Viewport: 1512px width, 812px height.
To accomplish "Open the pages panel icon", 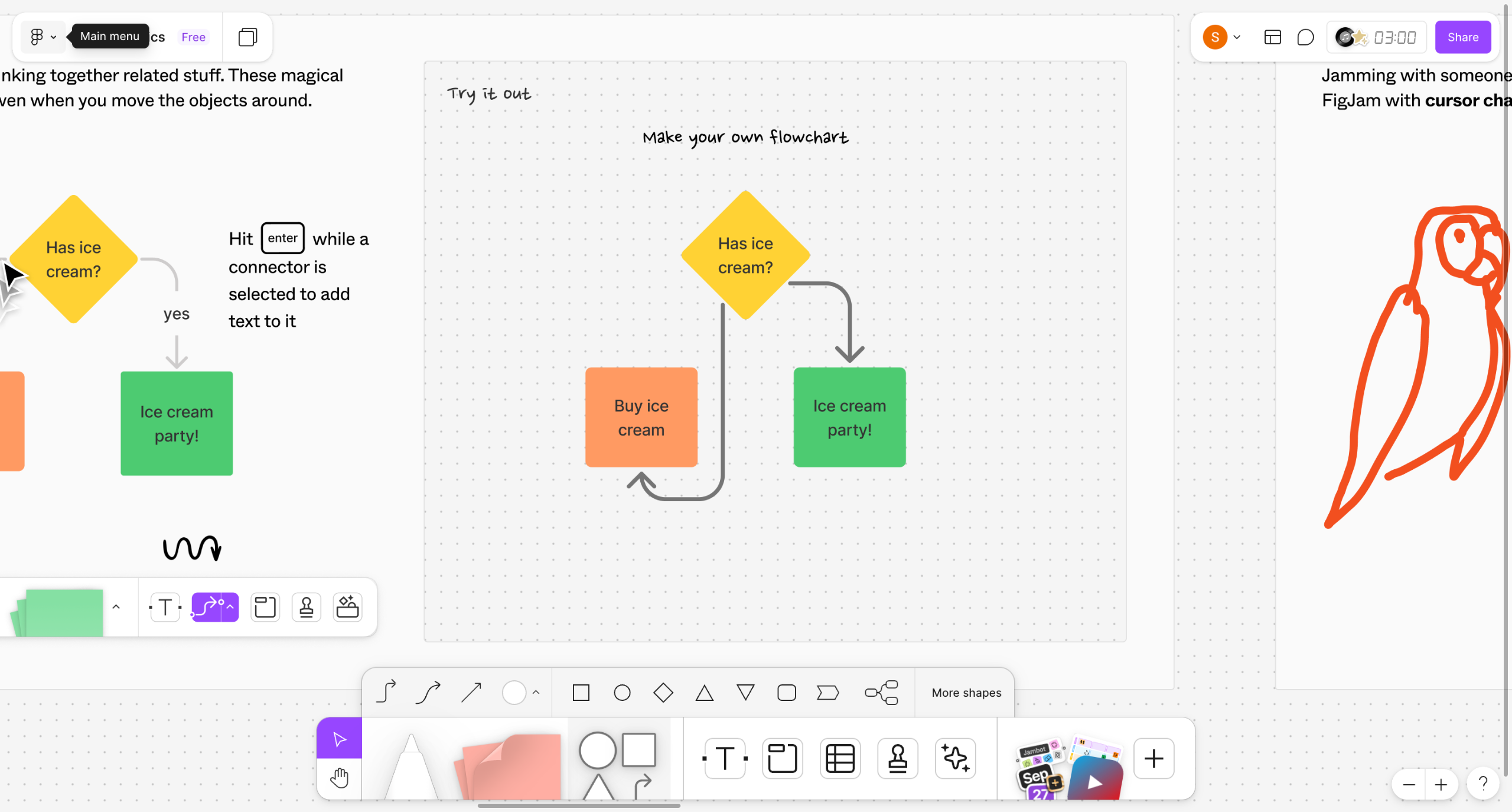I will (x=247, y=37).
